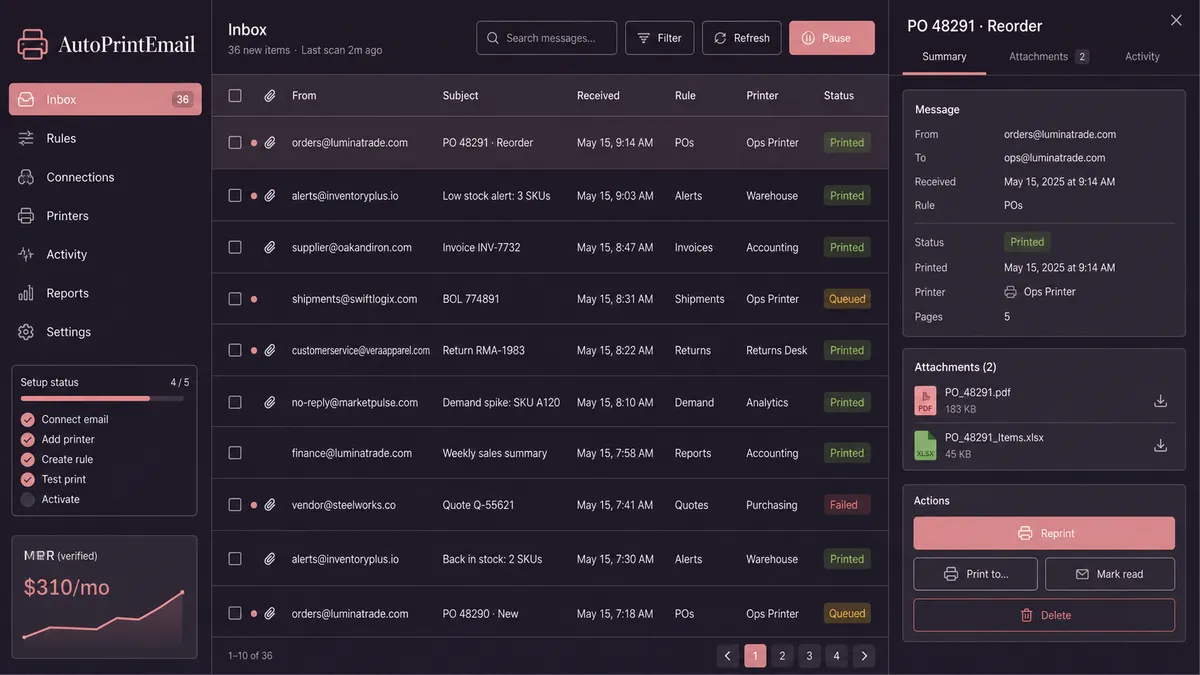Click the Test print setup step
Viewport: 1200px width, 675px height.
[63, 479]
